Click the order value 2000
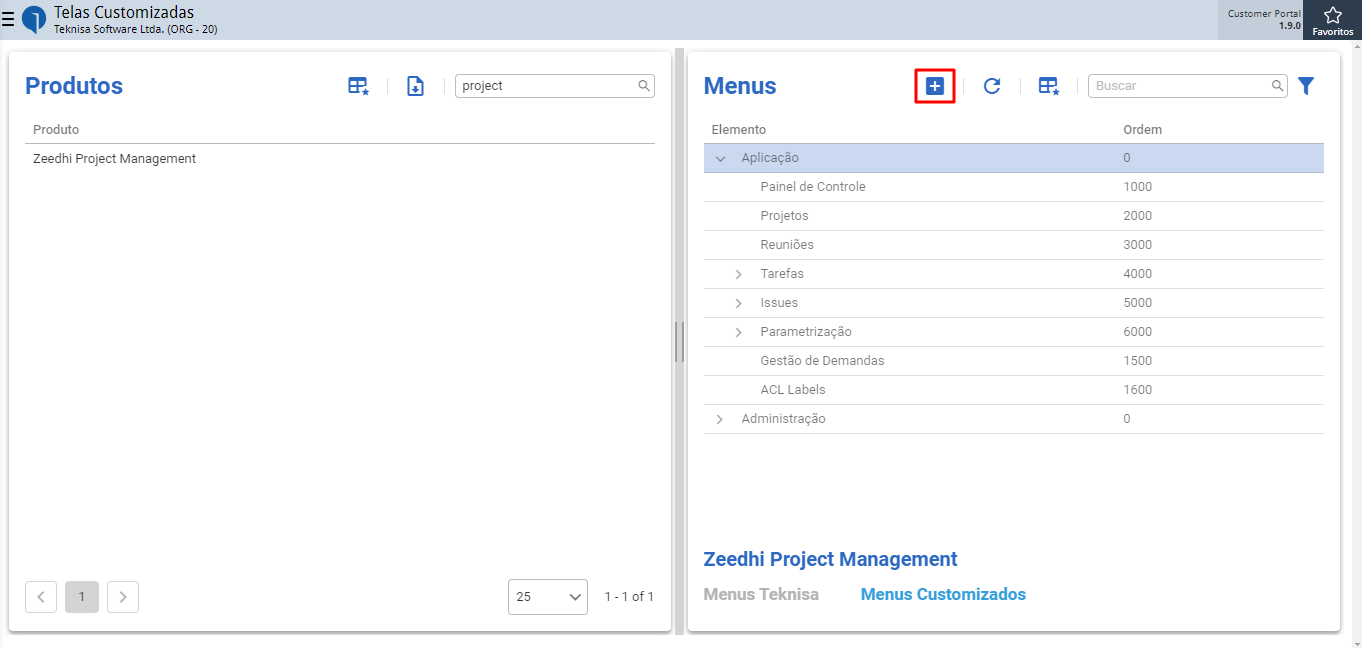Image resolution: width=1362 pixels, height=648 pixels. (x=1138, y=216)
